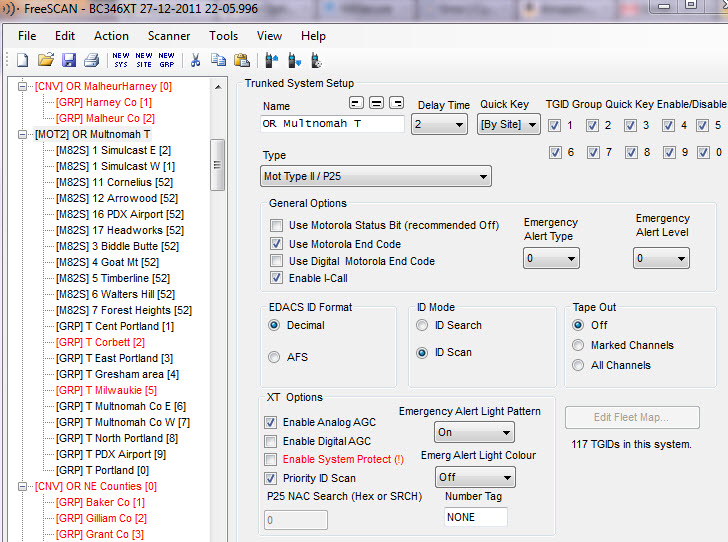Select Marked Channels tape out
Viewport: 728px width, 542px height.
click(578, 345)
